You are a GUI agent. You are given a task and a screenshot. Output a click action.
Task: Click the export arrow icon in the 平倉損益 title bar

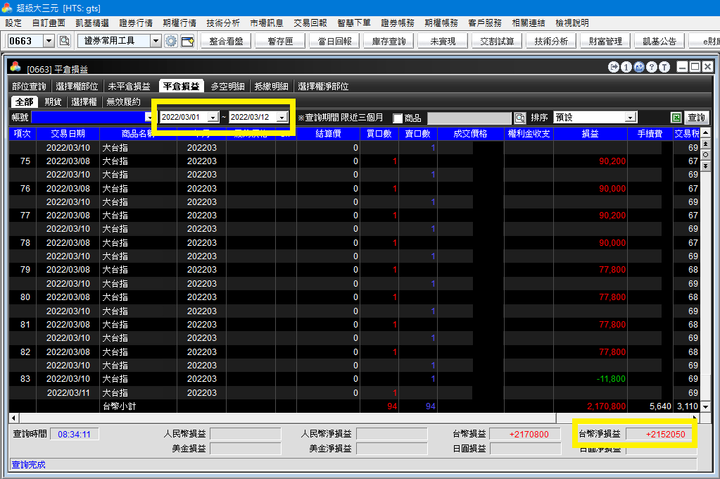click(613, 67)
